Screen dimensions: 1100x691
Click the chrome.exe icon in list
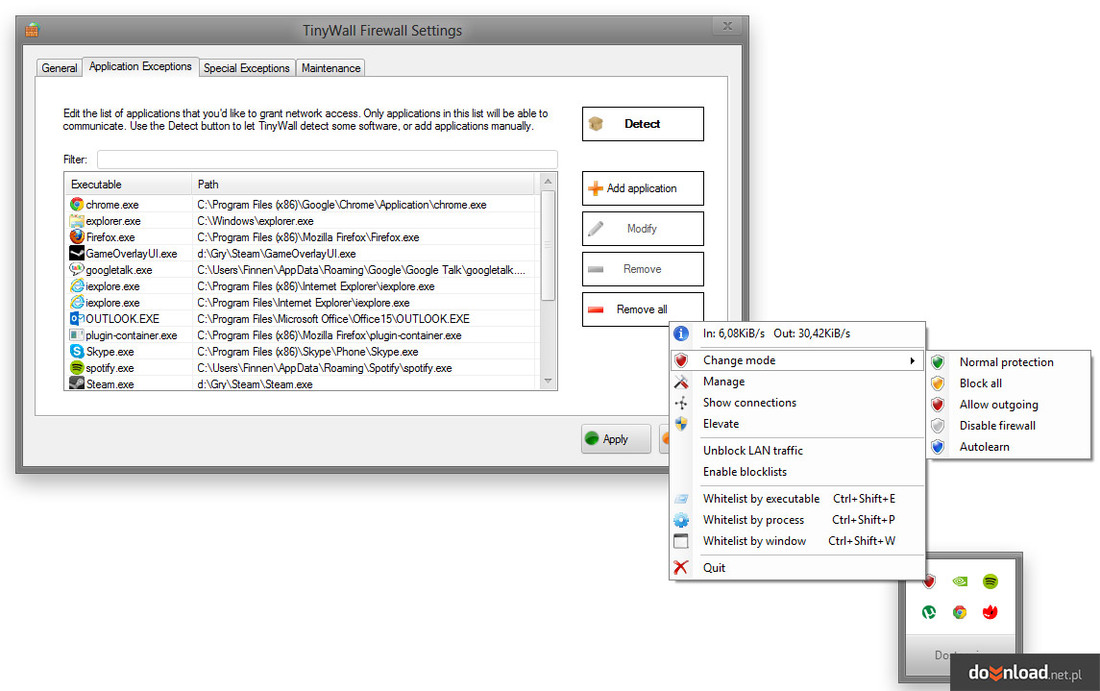[76, 204]
